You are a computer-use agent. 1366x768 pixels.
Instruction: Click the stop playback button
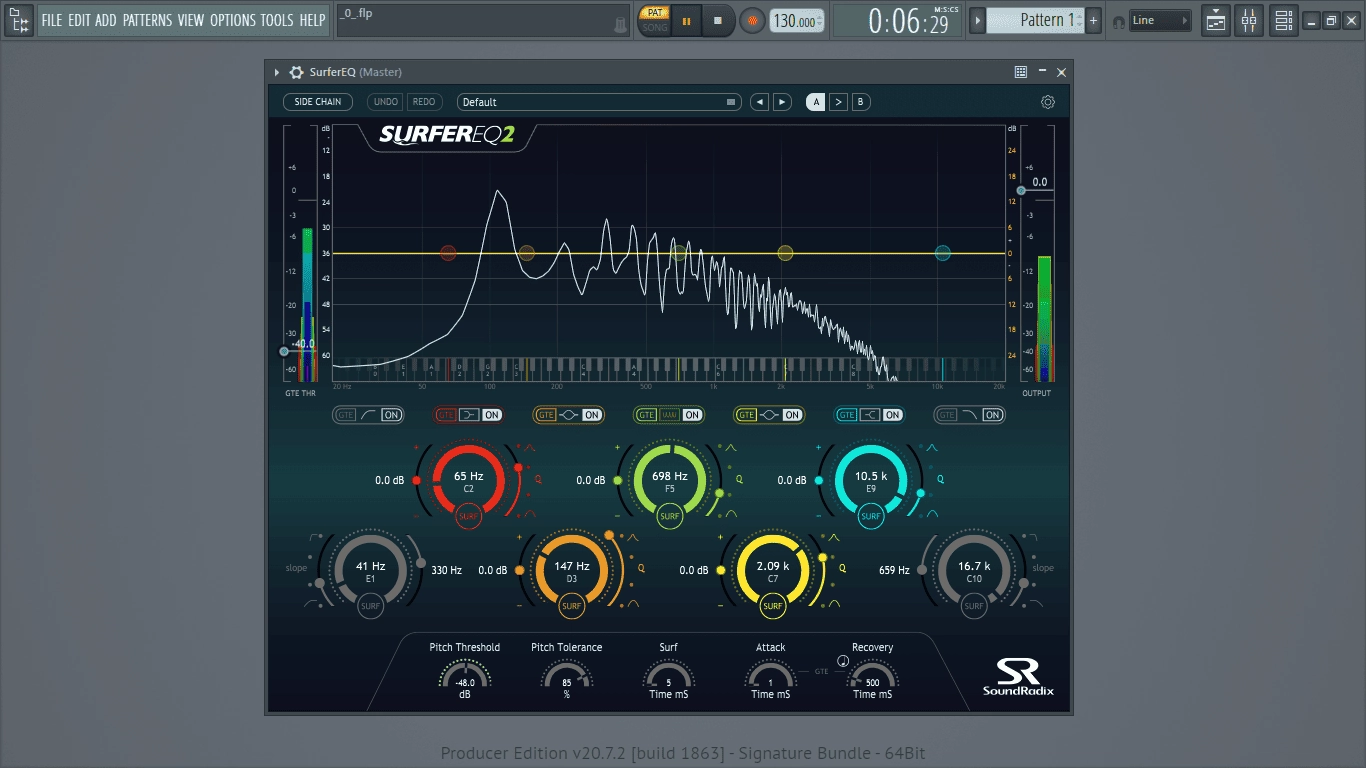718,20
